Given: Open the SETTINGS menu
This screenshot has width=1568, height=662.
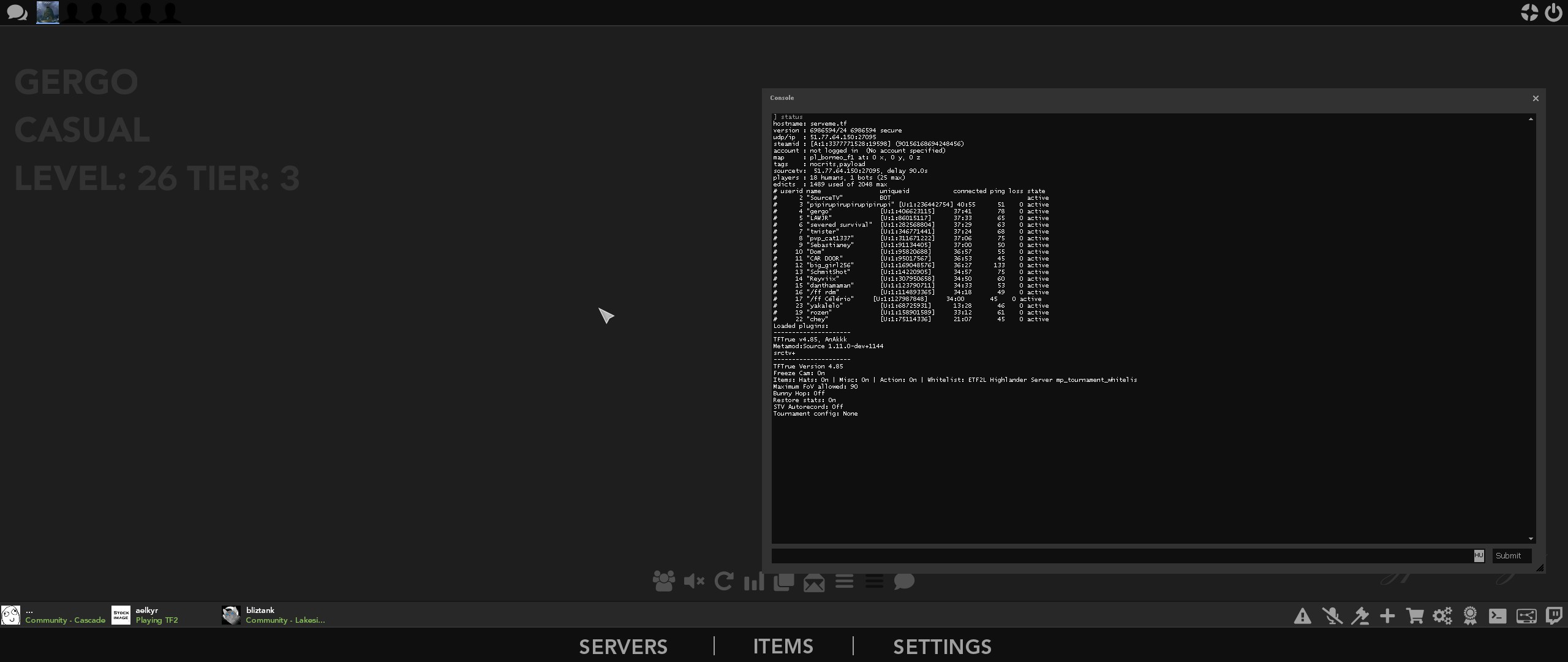Looking at the screenshot, I should (x=942, y=647).
